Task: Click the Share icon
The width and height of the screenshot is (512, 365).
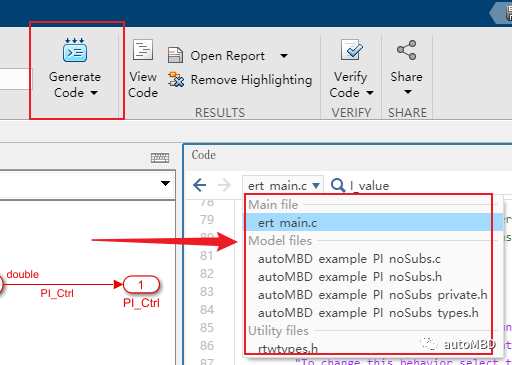Action: click(406, 50)
